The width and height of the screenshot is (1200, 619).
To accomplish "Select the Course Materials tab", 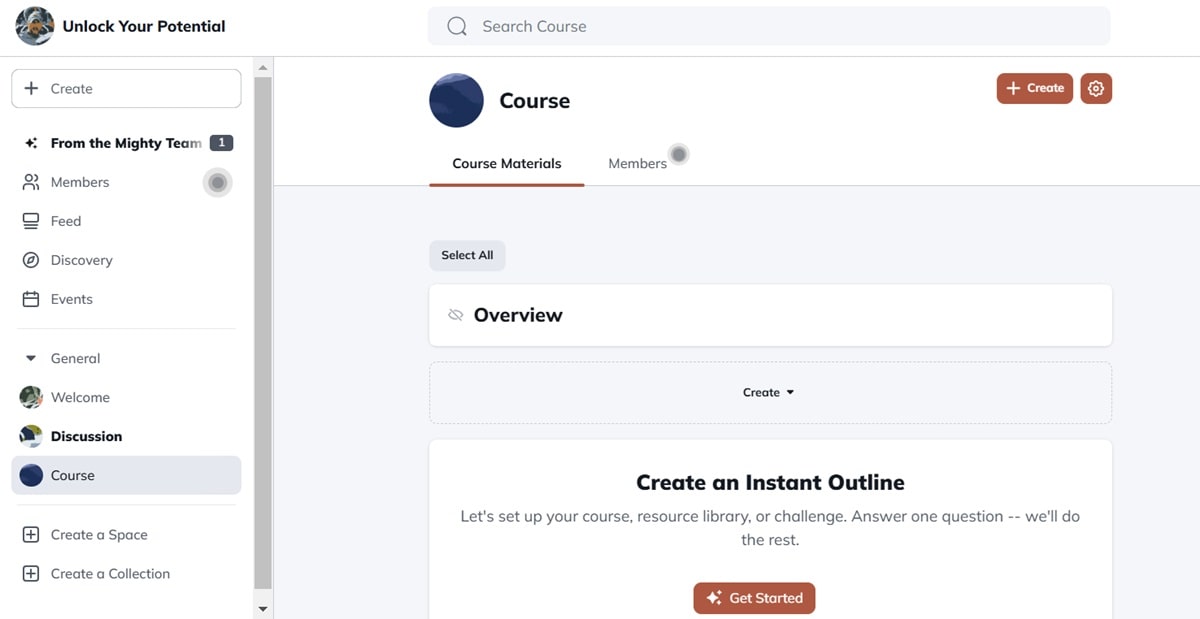I will 506,164.
